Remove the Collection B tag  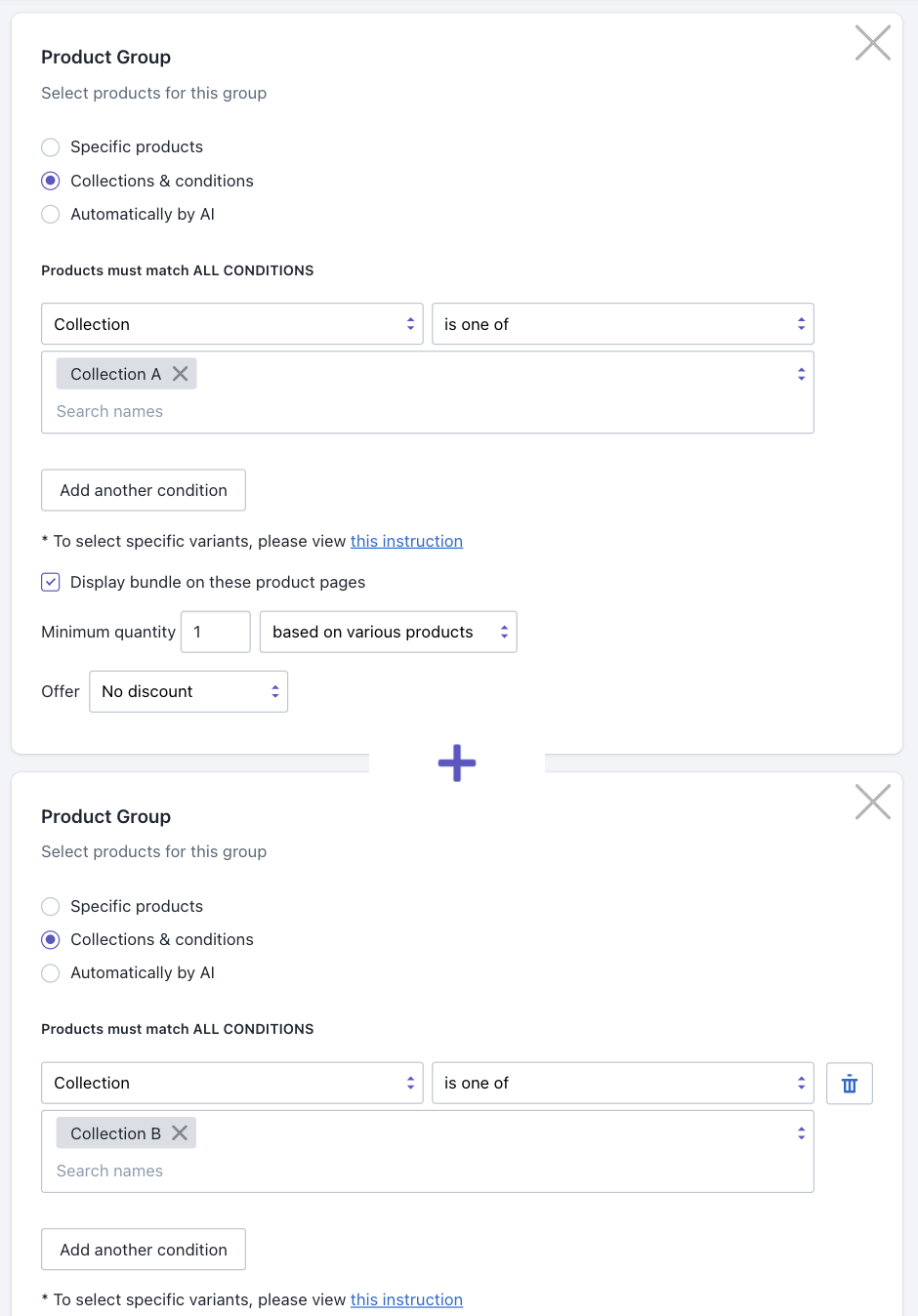(180, 1132)
